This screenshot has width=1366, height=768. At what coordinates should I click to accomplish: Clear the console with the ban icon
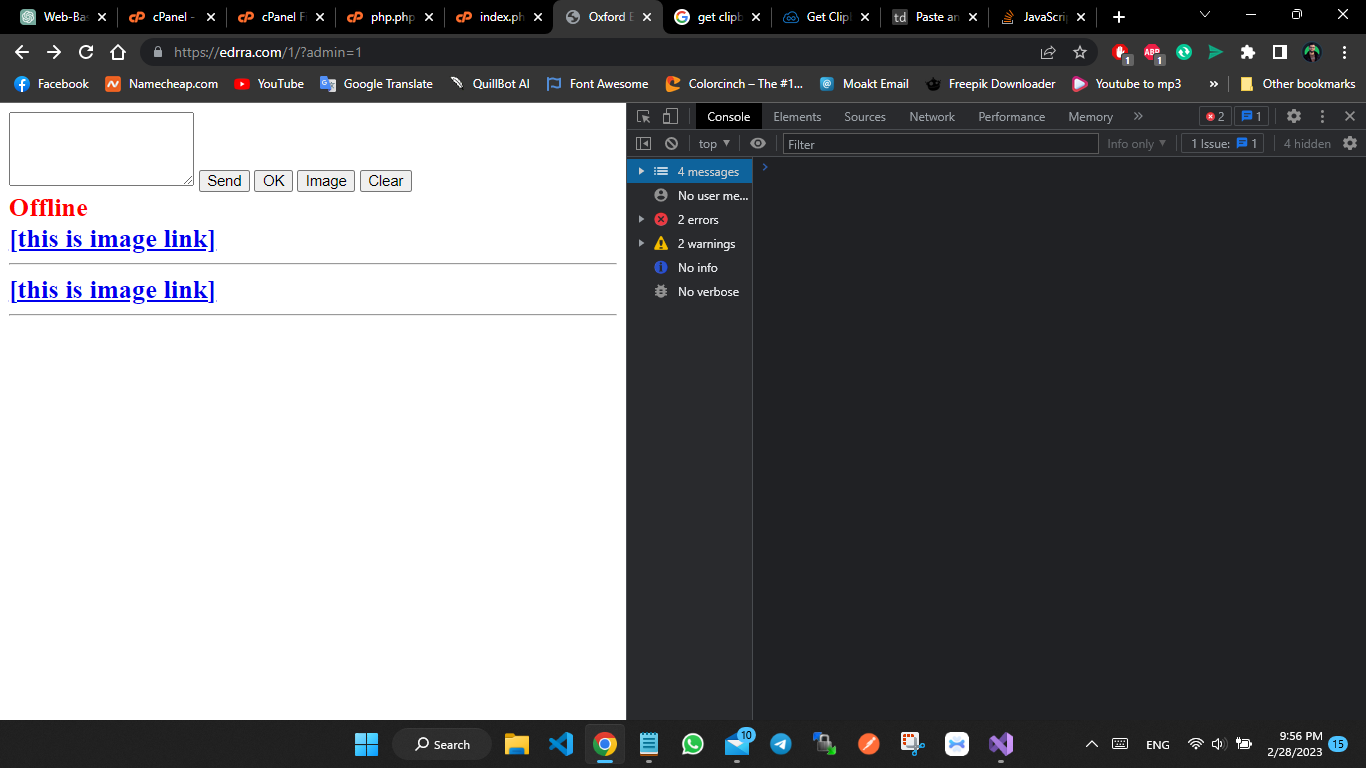pos(671,144)
